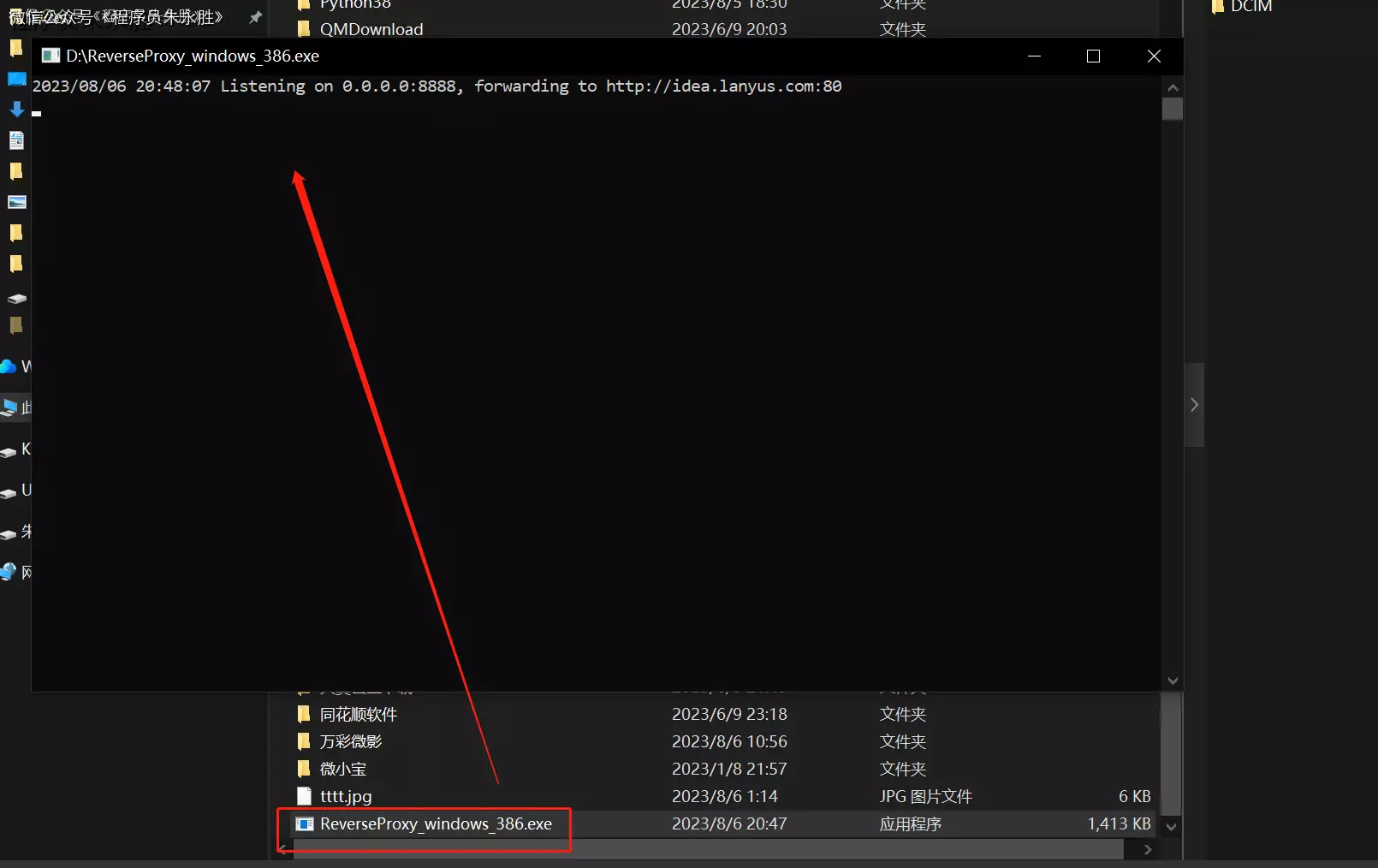Select the OneDrive cloud icon in the sidebar
The height and width of the screenshot is (868, 1378).
point(9,366)
